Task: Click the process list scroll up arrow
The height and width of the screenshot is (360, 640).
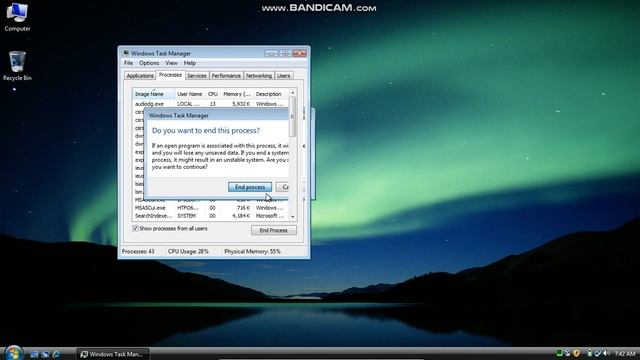Action: point(292,93)
